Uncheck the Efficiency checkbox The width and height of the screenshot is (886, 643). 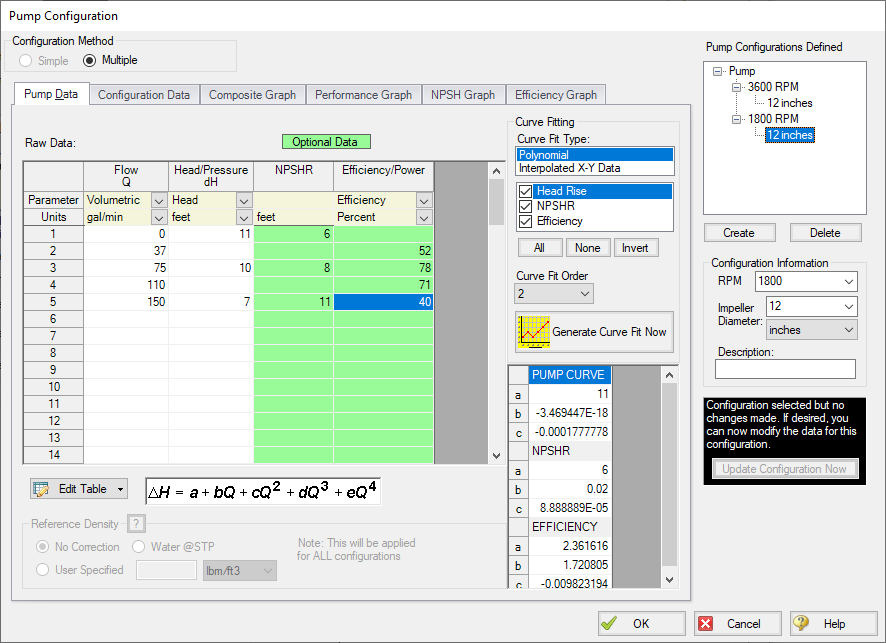(x=526, y=221)
